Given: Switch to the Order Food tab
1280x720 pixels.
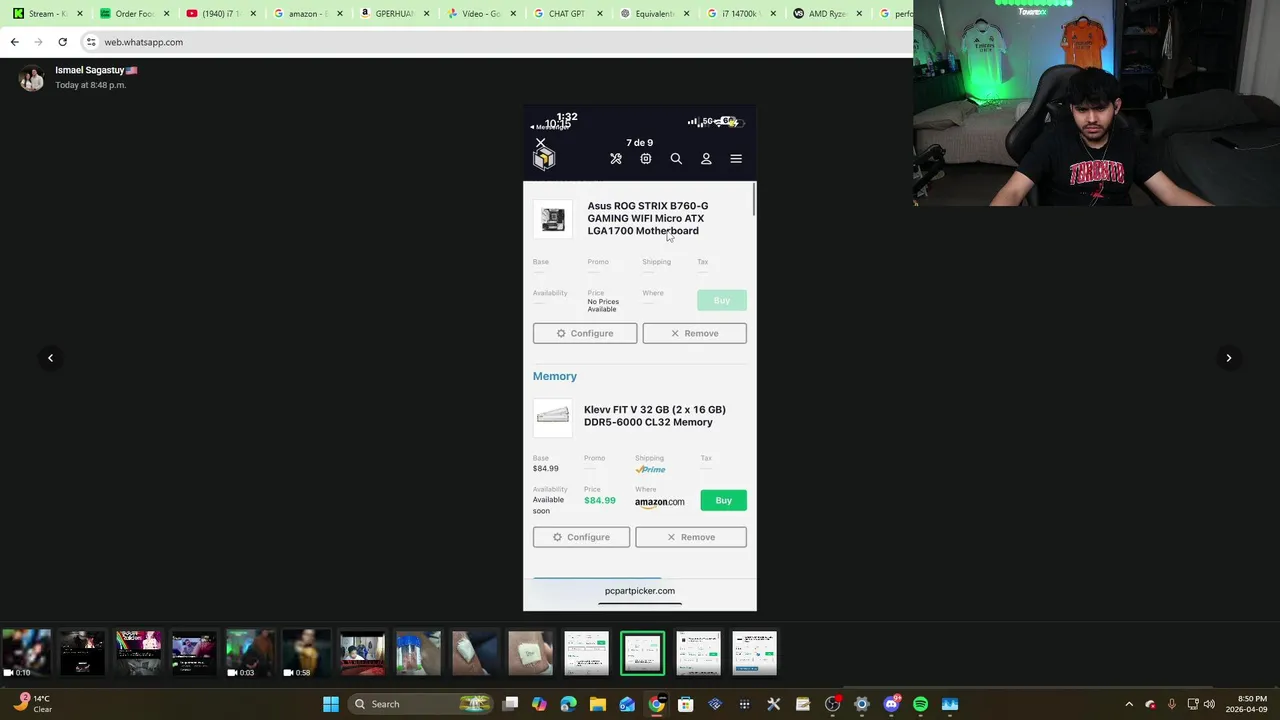Looking at the screenshot, I should pyautogui.click(x=133, y=14).
